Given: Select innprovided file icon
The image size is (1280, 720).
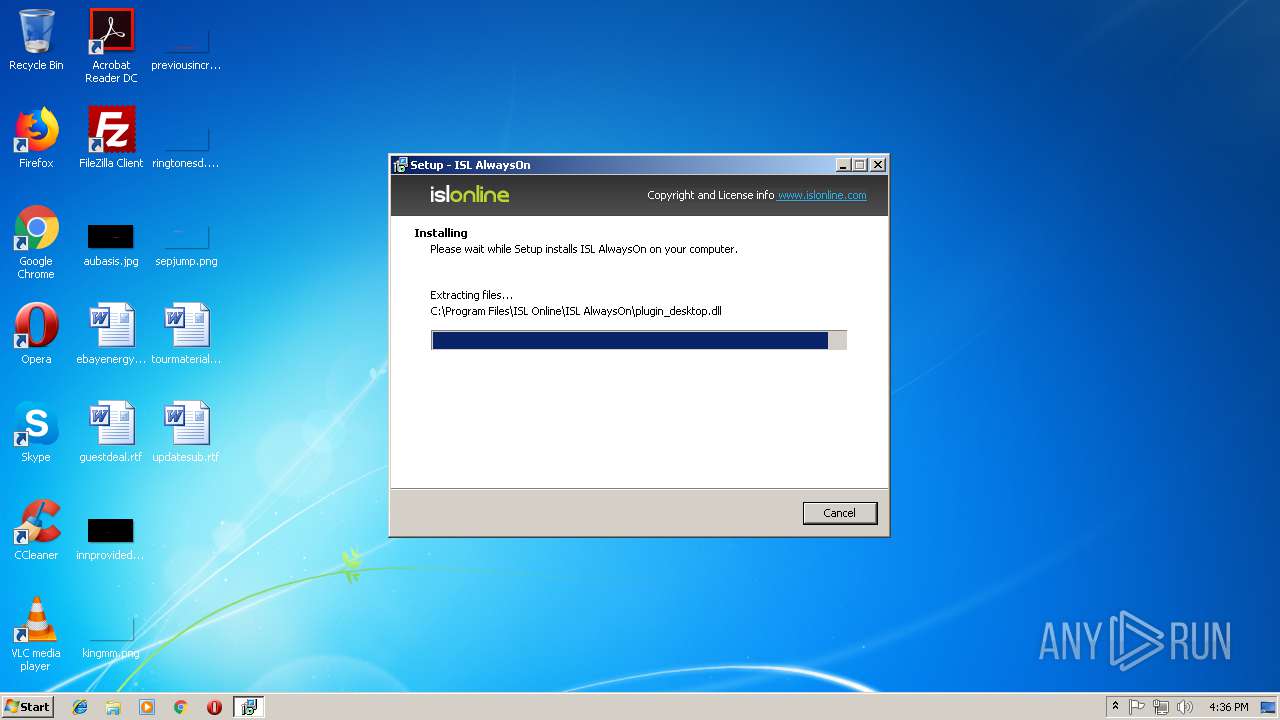Looking at the screenshot, I should (x=111, y=537).
